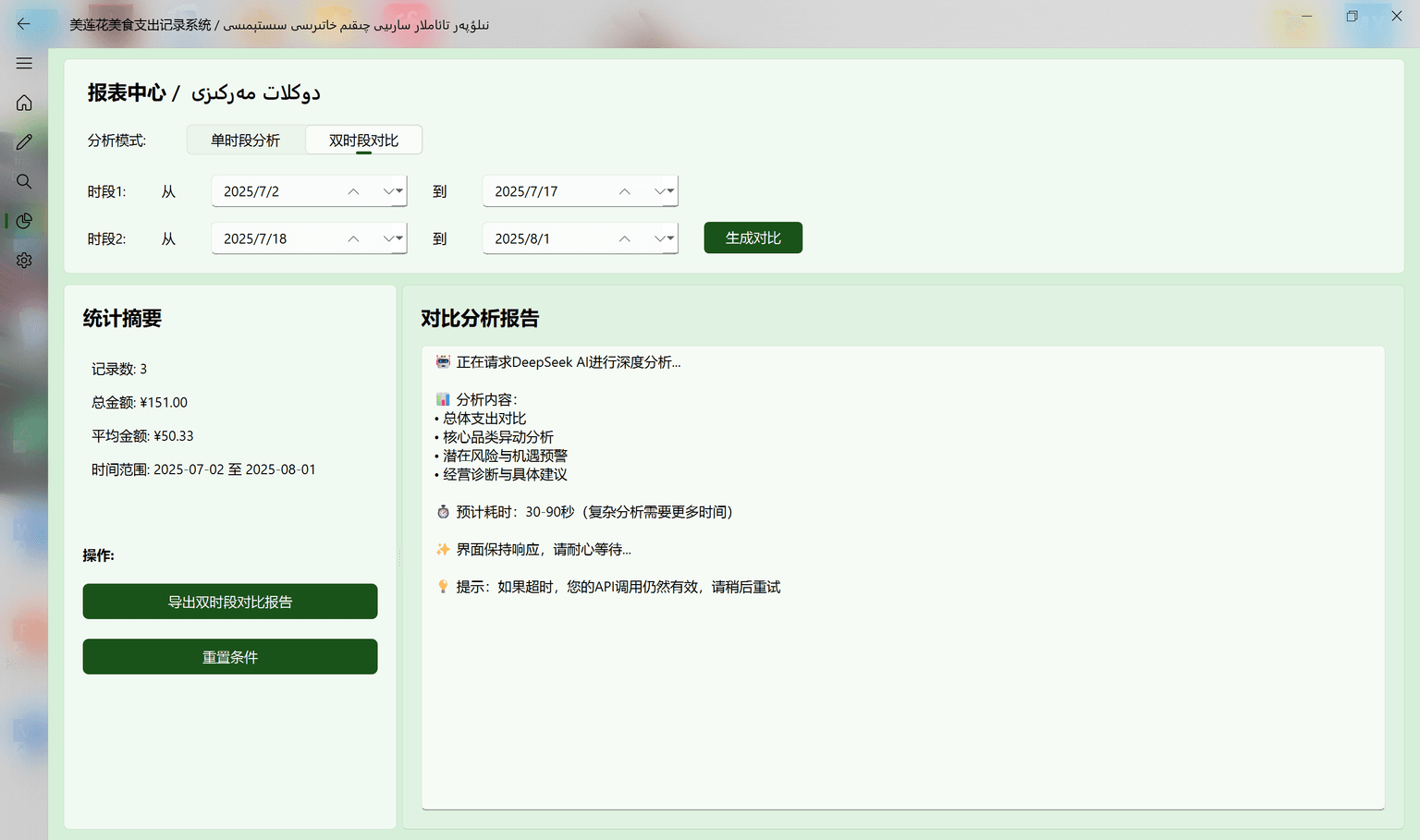Open the hamburger navigation menu

(x=24, y=63)
